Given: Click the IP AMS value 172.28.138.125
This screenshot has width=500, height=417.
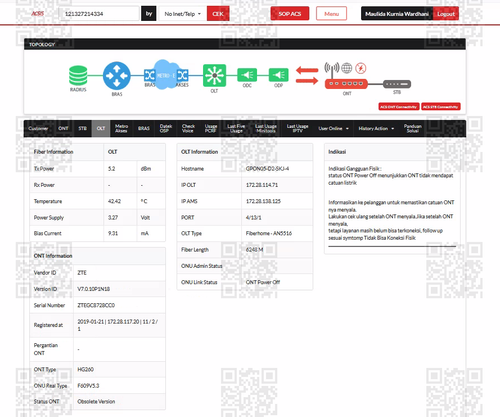Looking at the screenshot, I should coord(263,201).
